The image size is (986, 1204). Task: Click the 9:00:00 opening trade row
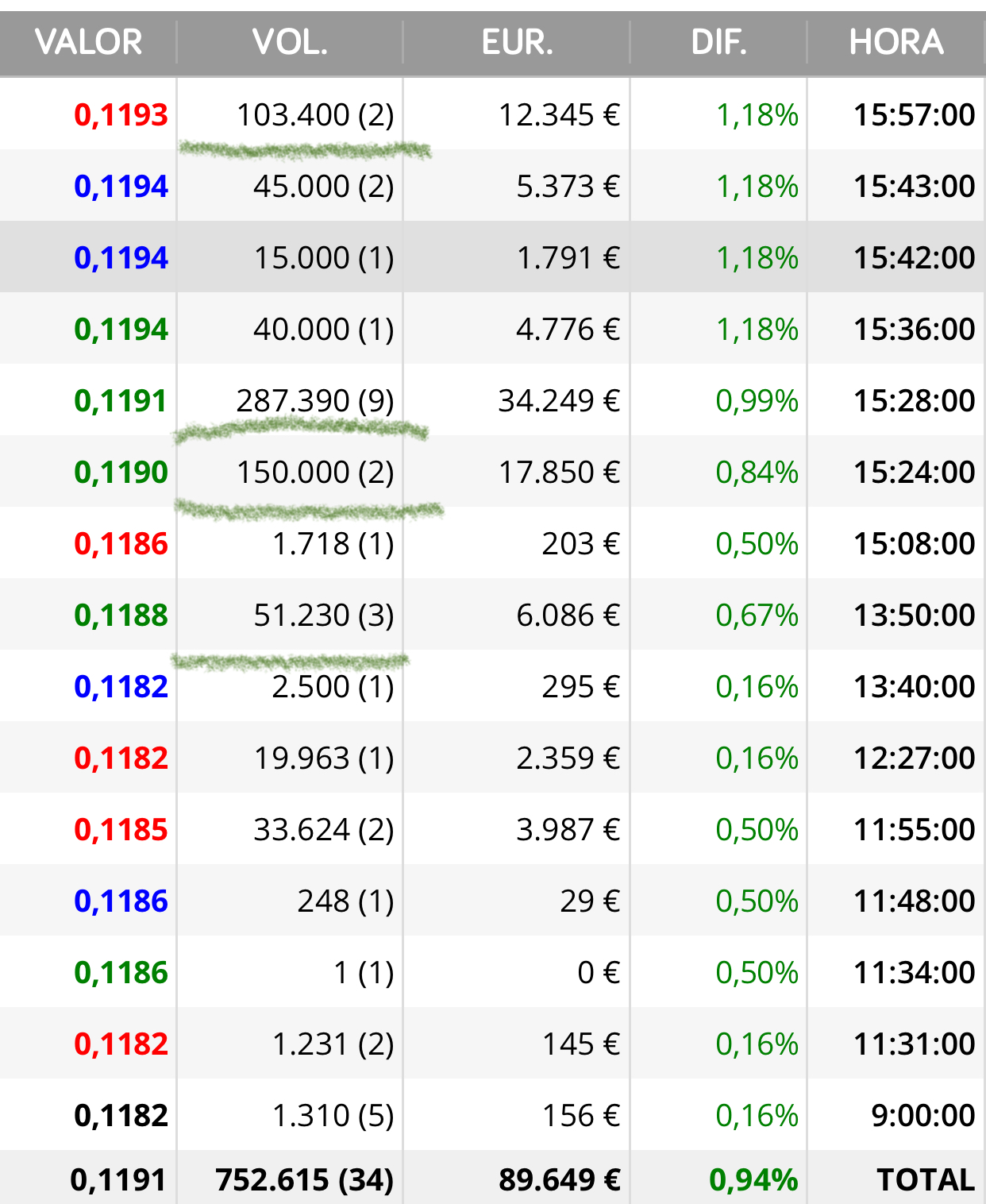coord(492,1115)
